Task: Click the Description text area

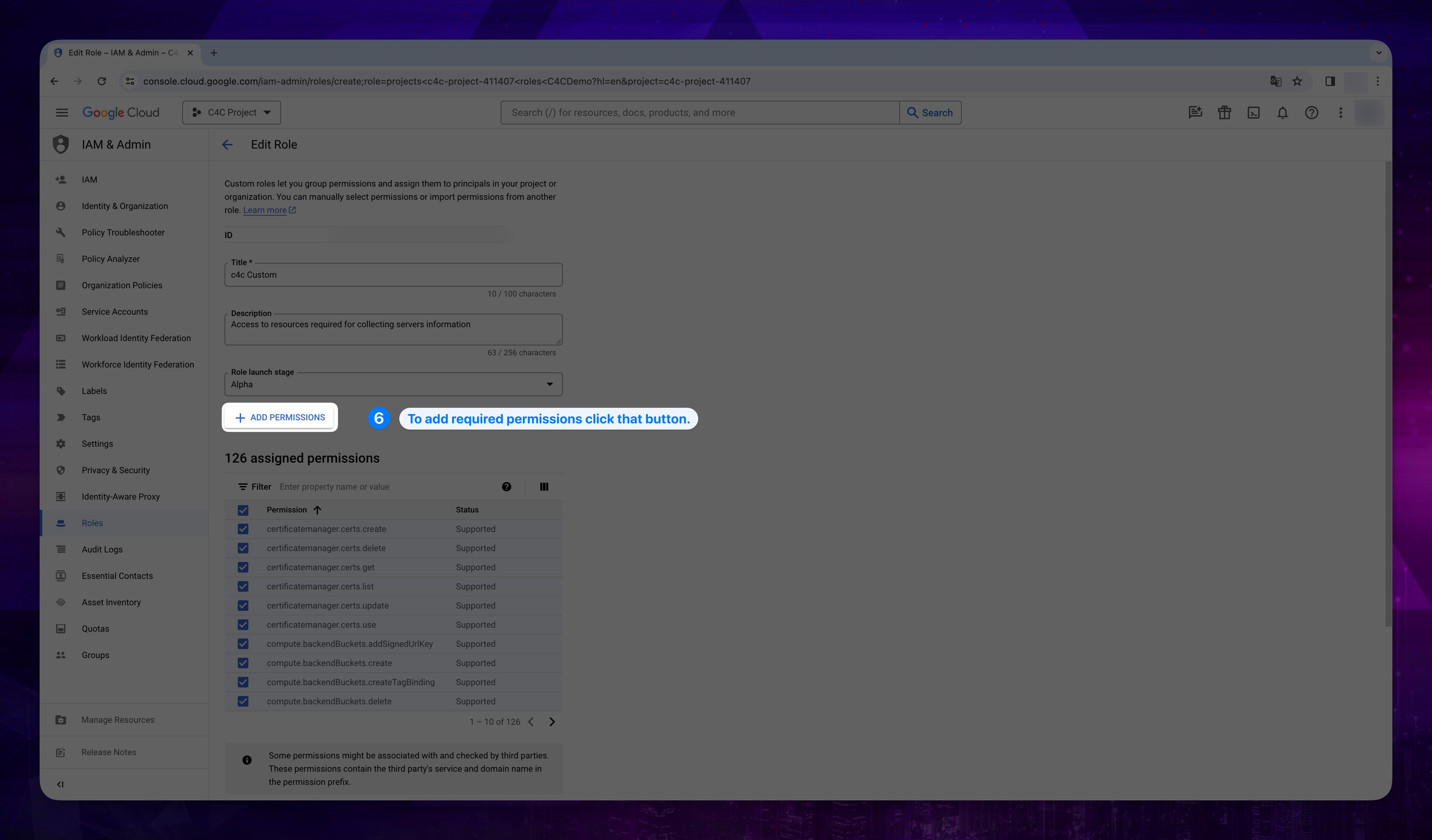Action: coord(393,330)
